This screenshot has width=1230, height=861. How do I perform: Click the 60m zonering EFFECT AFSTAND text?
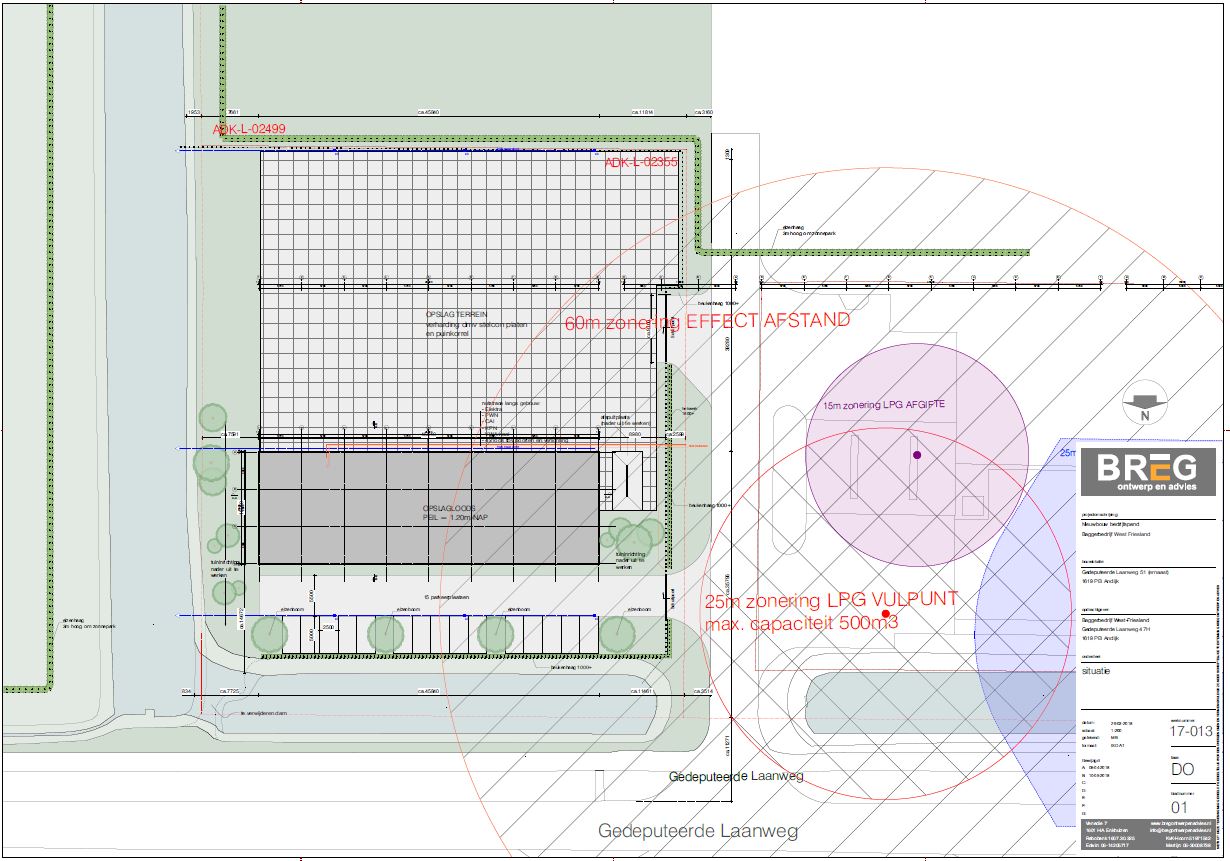(707, 322)
